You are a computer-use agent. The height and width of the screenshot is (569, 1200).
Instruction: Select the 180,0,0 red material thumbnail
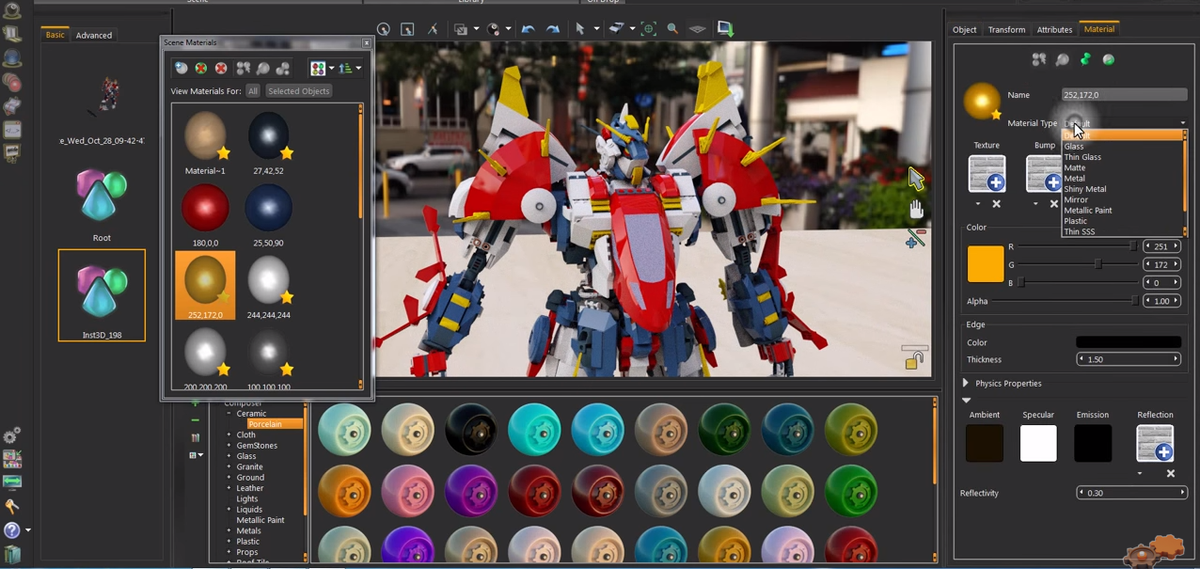pyautogui.click(x=205, y=209)
